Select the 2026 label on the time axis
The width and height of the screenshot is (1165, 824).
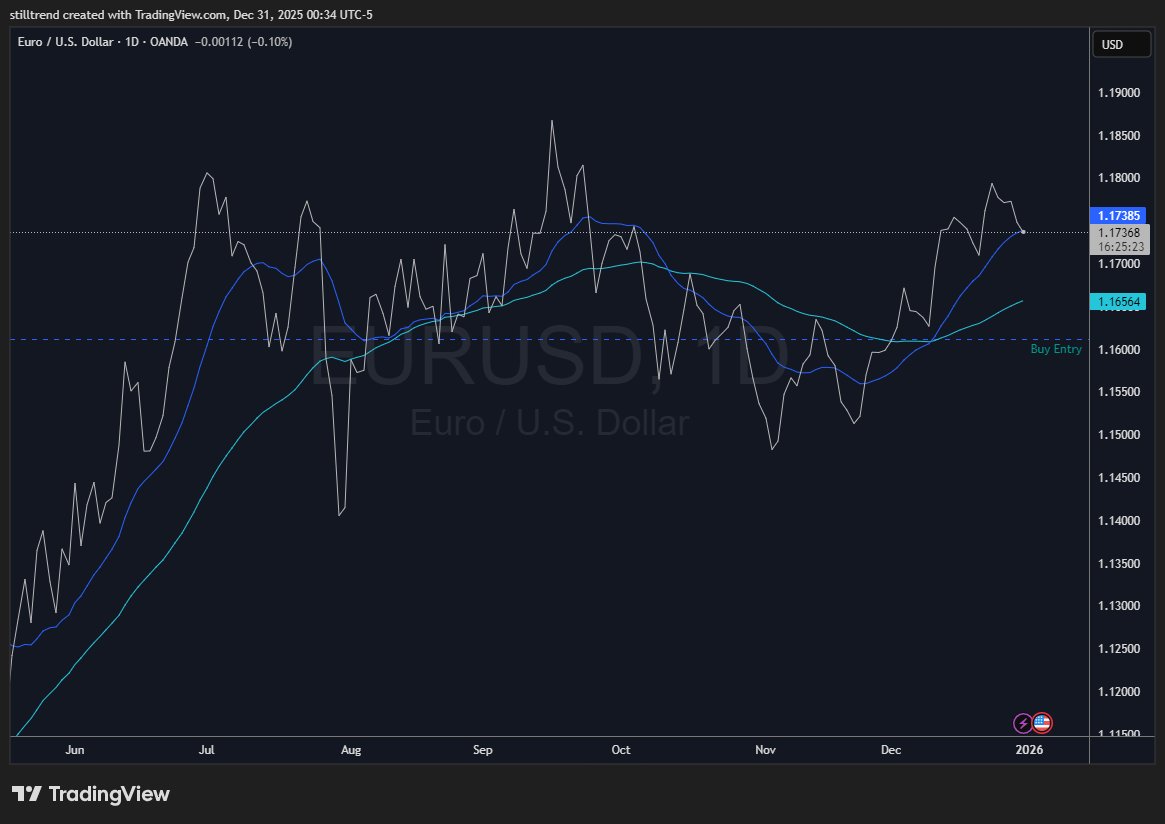(1029, 750)
